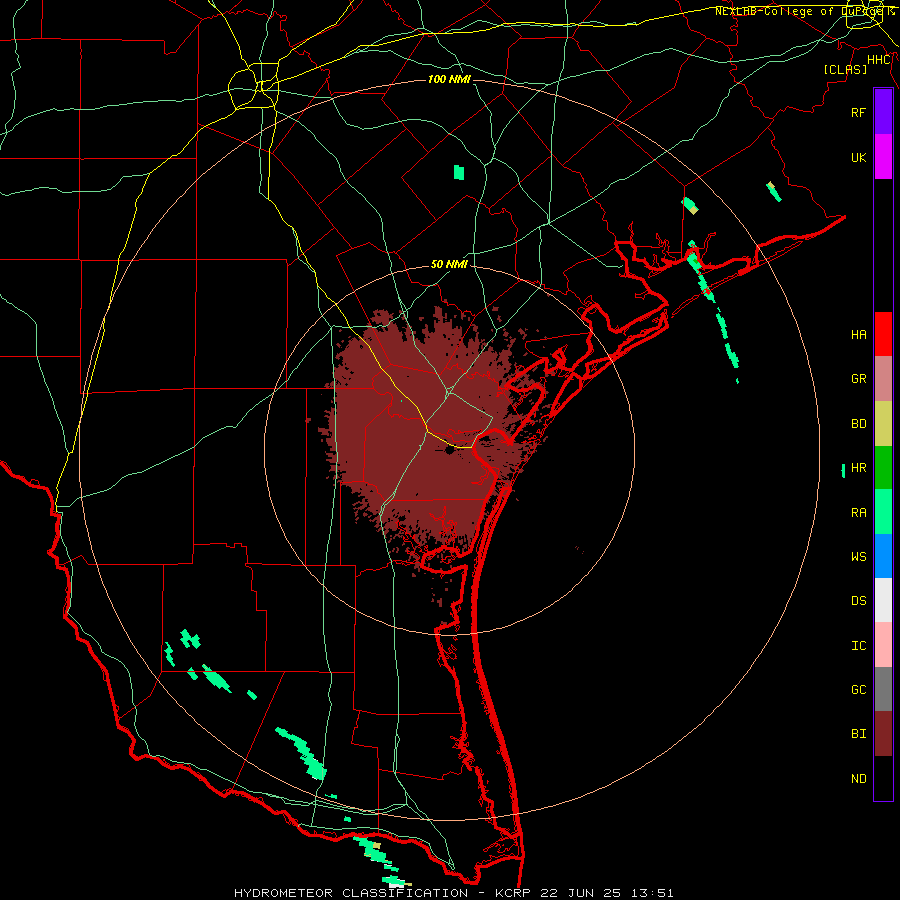Click the red HA legend swatch
This screenshot has width=900, height=900.
tap(883, 334)
